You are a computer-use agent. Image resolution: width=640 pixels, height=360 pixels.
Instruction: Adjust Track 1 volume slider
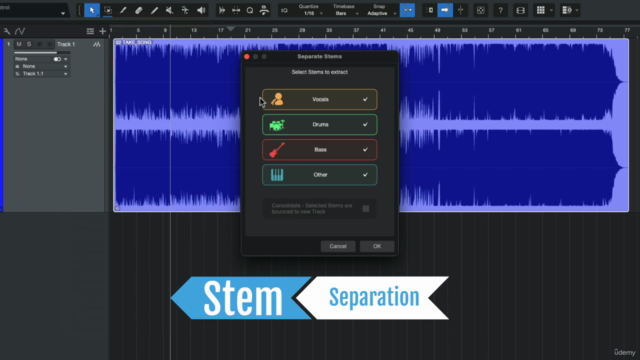click(x=42, y=53)
